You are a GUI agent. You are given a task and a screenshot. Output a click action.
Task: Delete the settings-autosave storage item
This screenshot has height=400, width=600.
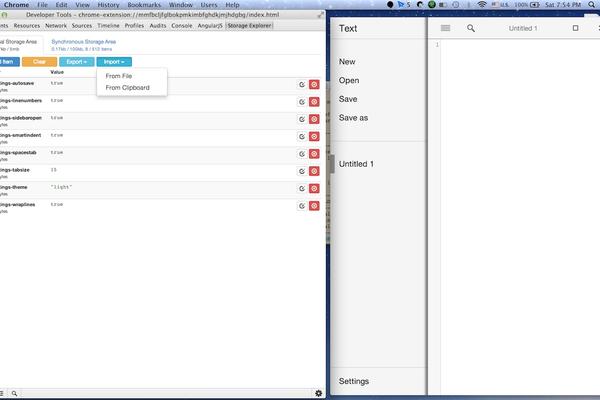click(x=314, y=85)
